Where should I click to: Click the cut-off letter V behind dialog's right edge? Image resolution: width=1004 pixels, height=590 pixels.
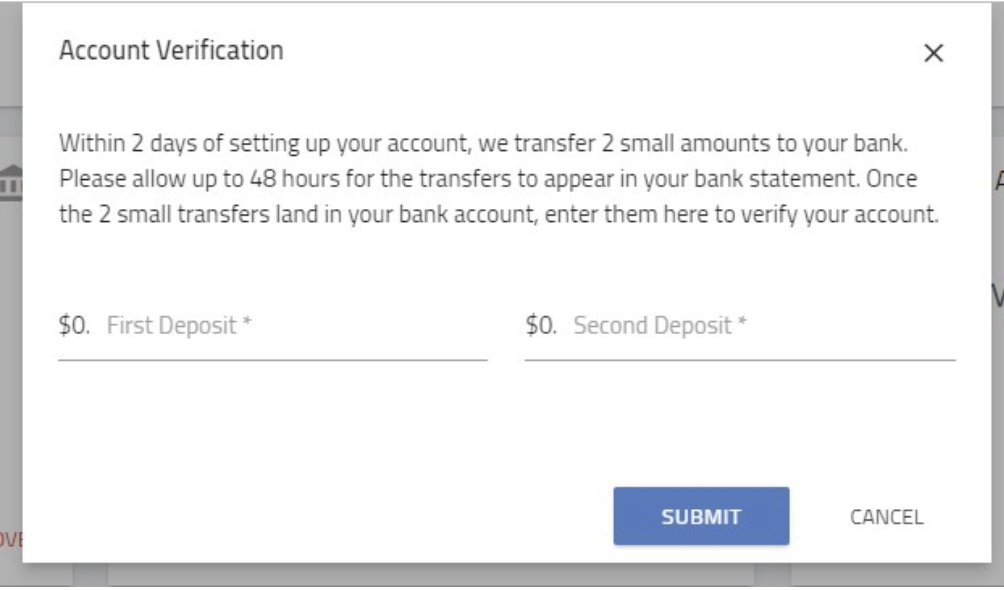click(x=998, y=296)
